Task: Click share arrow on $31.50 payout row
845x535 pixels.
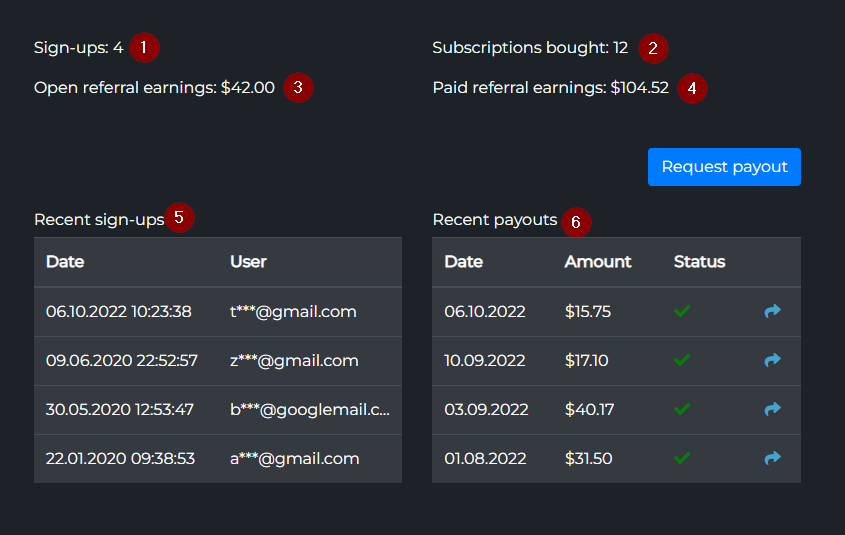Action: 772,458
